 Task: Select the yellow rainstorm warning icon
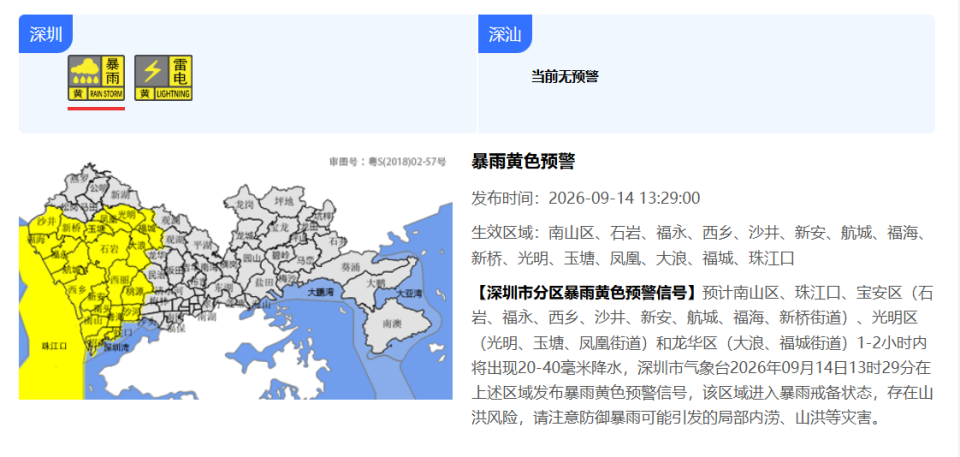click(x=96, y=78)
